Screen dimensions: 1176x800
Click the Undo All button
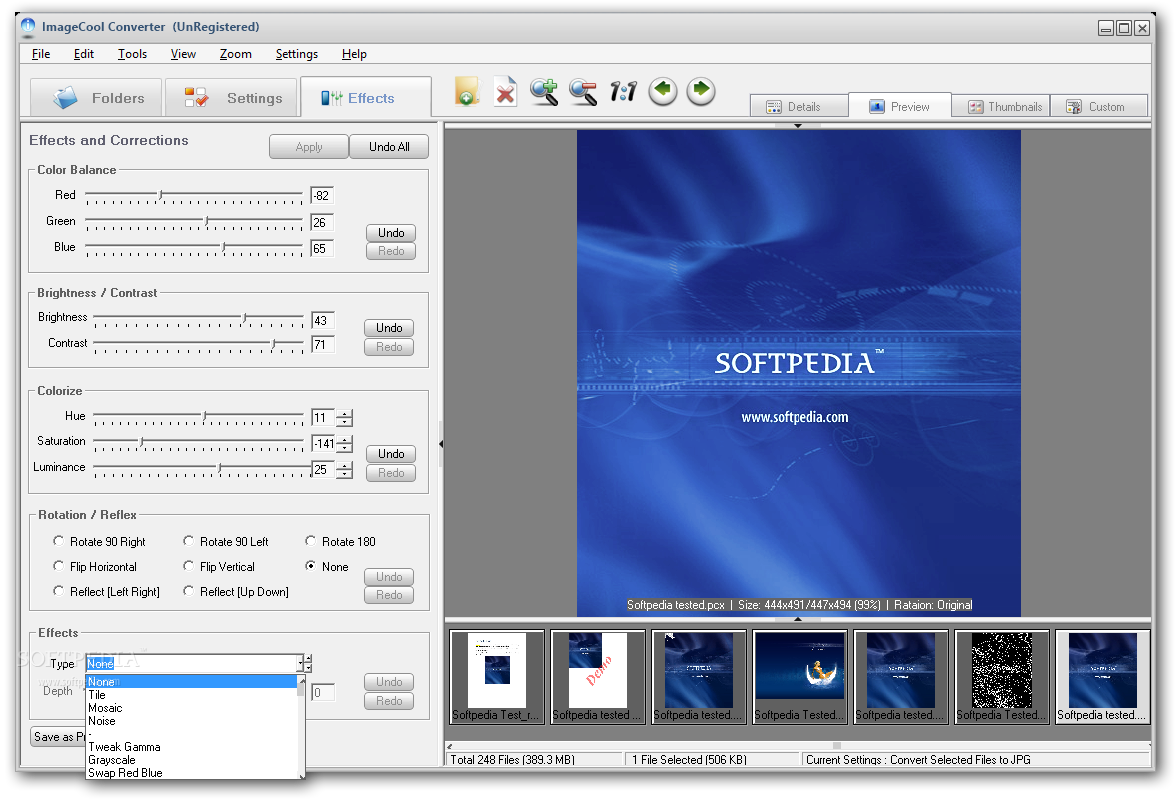389,147
